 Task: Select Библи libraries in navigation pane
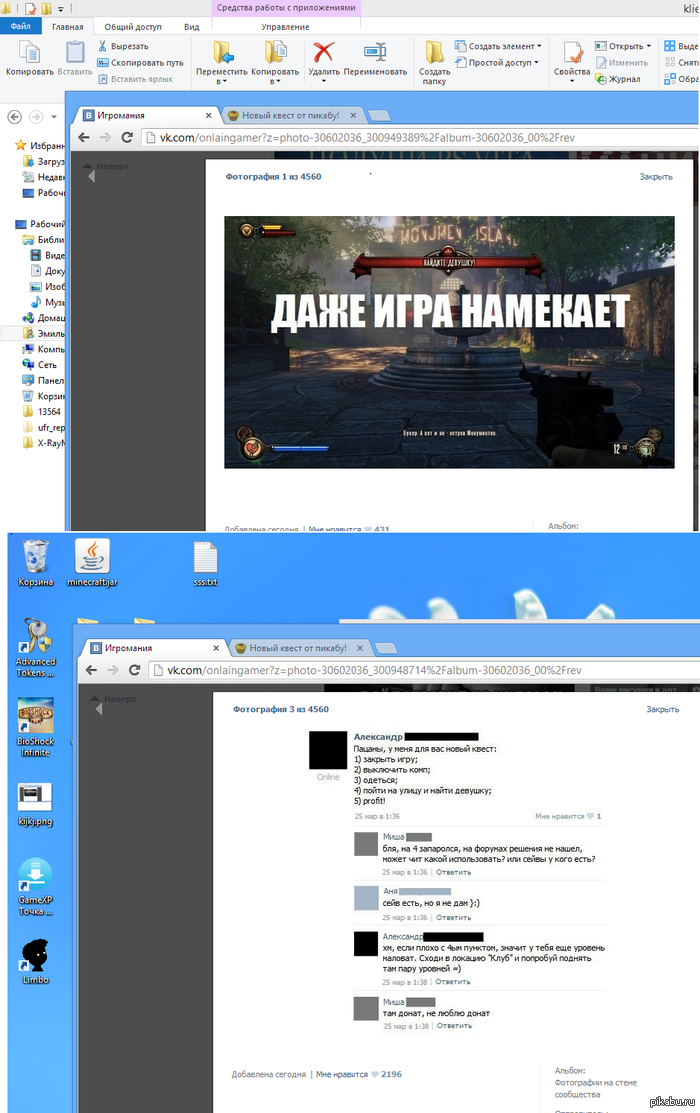[43, 240]
